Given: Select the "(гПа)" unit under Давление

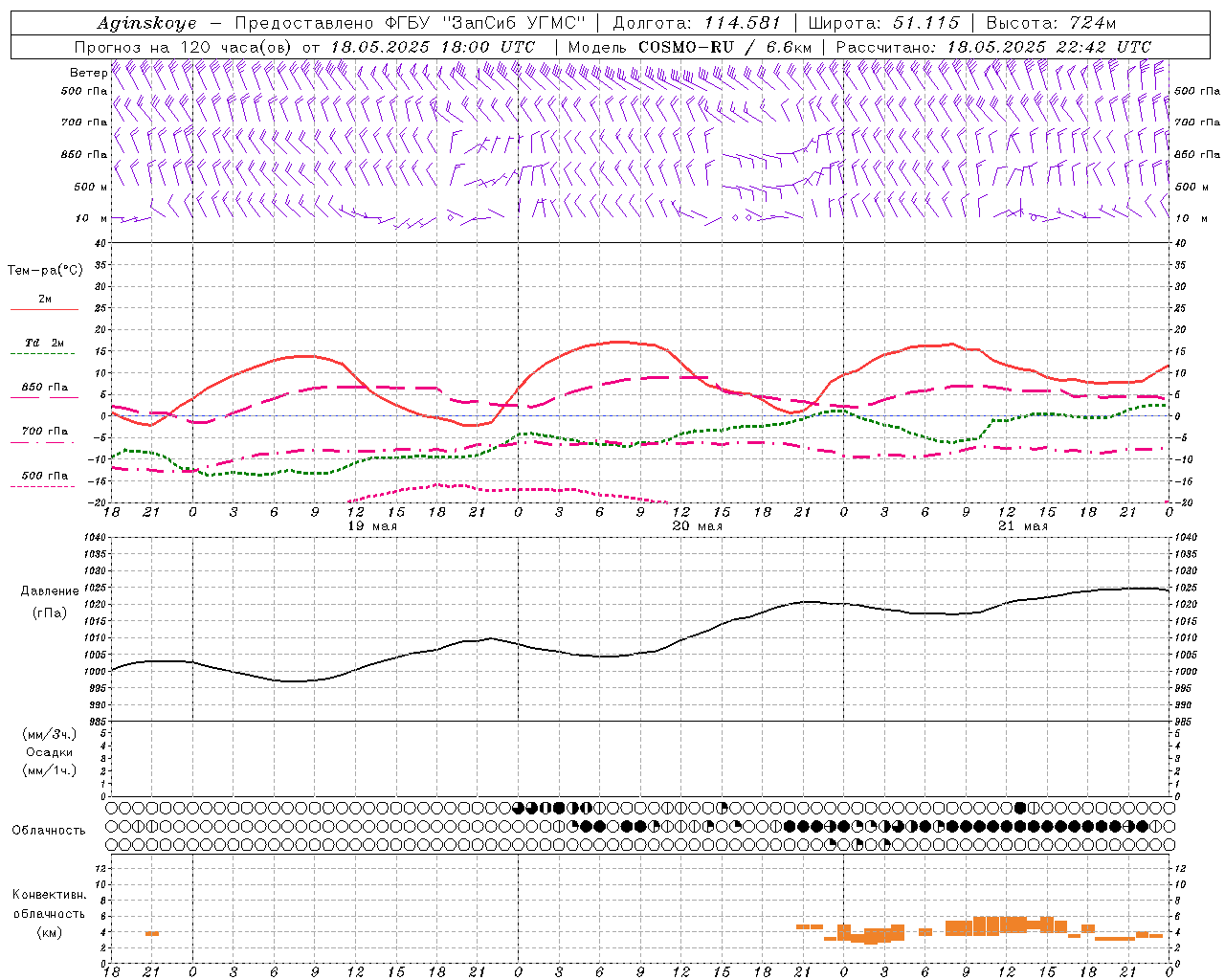Looking at the screenshot, I should (x=50, y=612).
